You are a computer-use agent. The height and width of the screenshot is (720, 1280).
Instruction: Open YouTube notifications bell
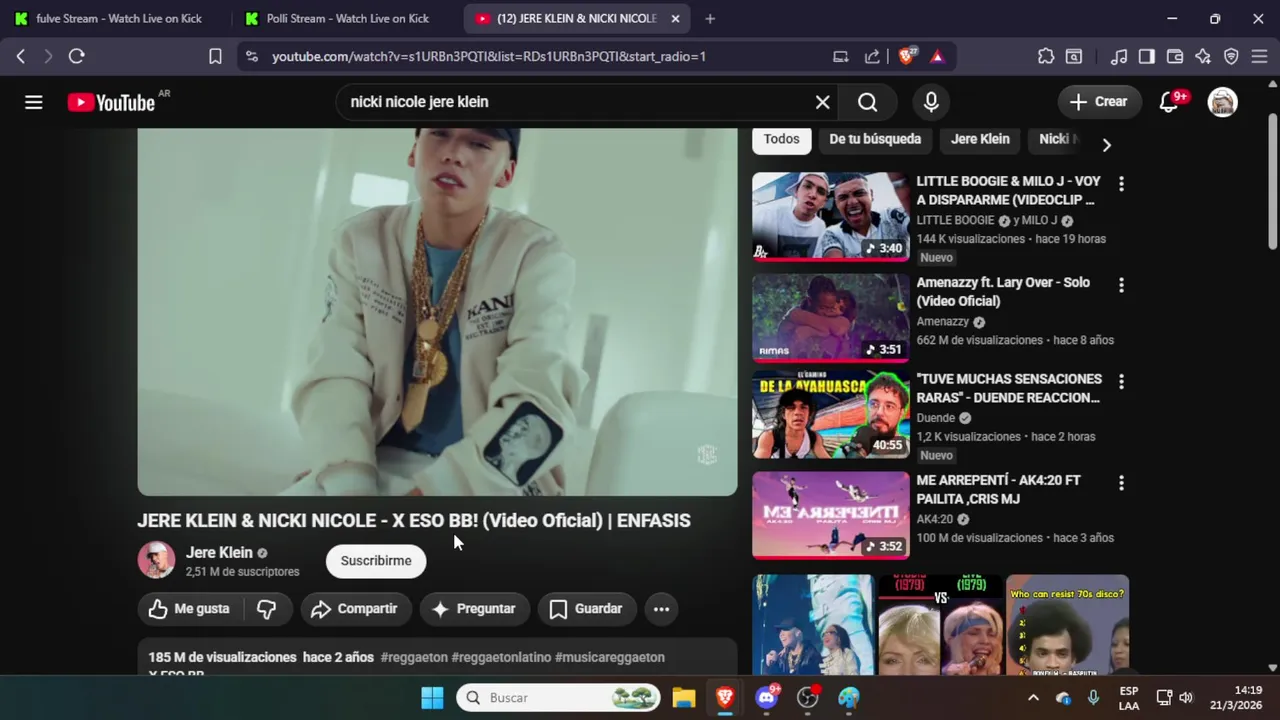tap(1169, 102)
